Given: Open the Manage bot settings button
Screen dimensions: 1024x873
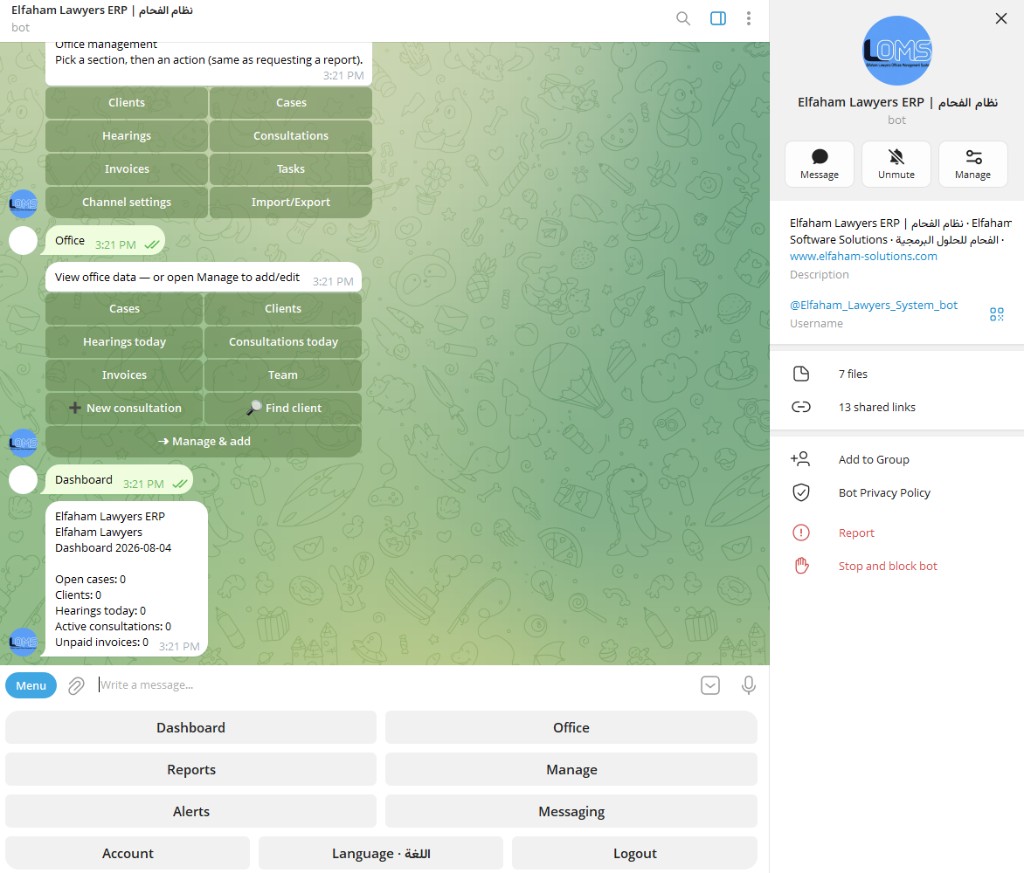Looking at the screenshot, I should point(972,164).
